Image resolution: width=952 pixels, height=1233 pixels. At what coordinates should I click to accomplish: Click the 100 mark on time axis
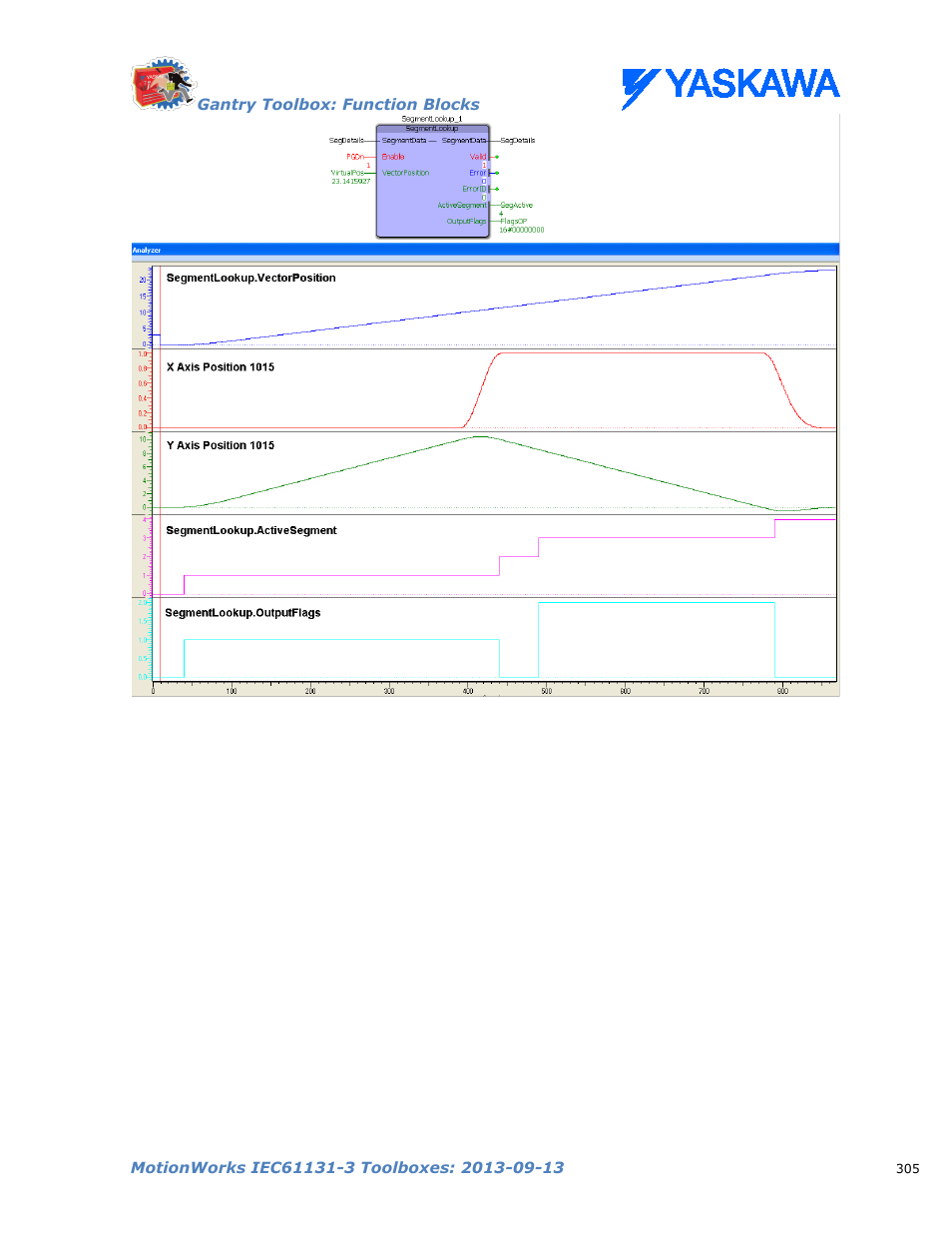pos(232,691)
